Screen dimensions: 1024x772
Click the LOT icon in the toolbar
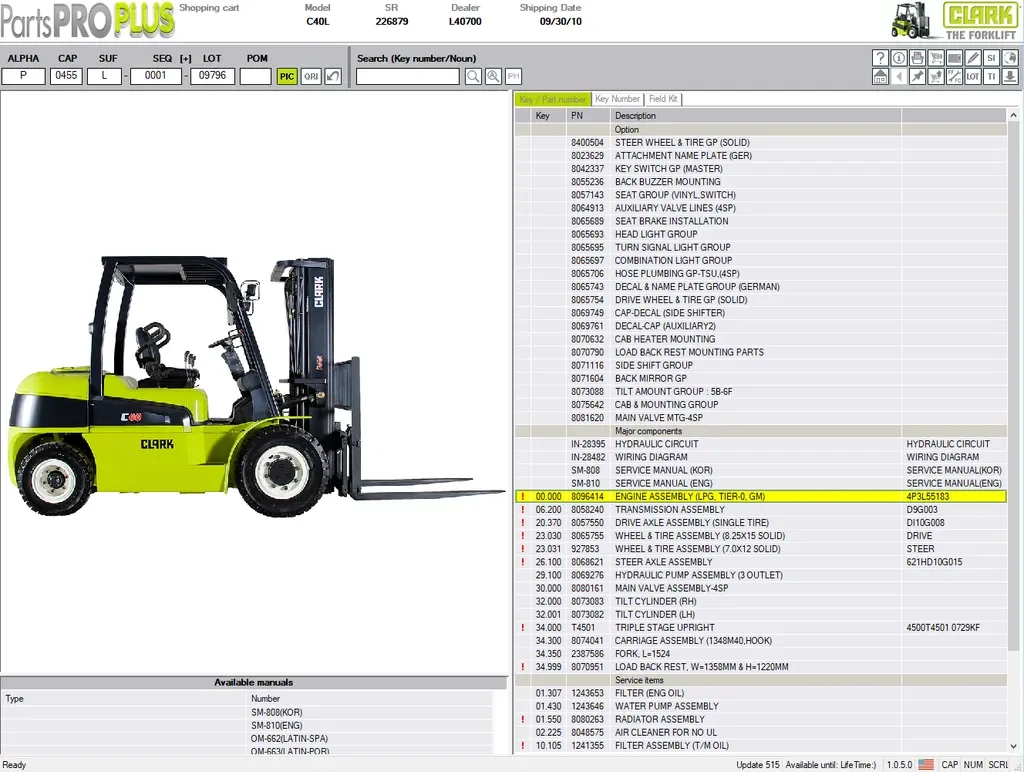coord(972,76)
